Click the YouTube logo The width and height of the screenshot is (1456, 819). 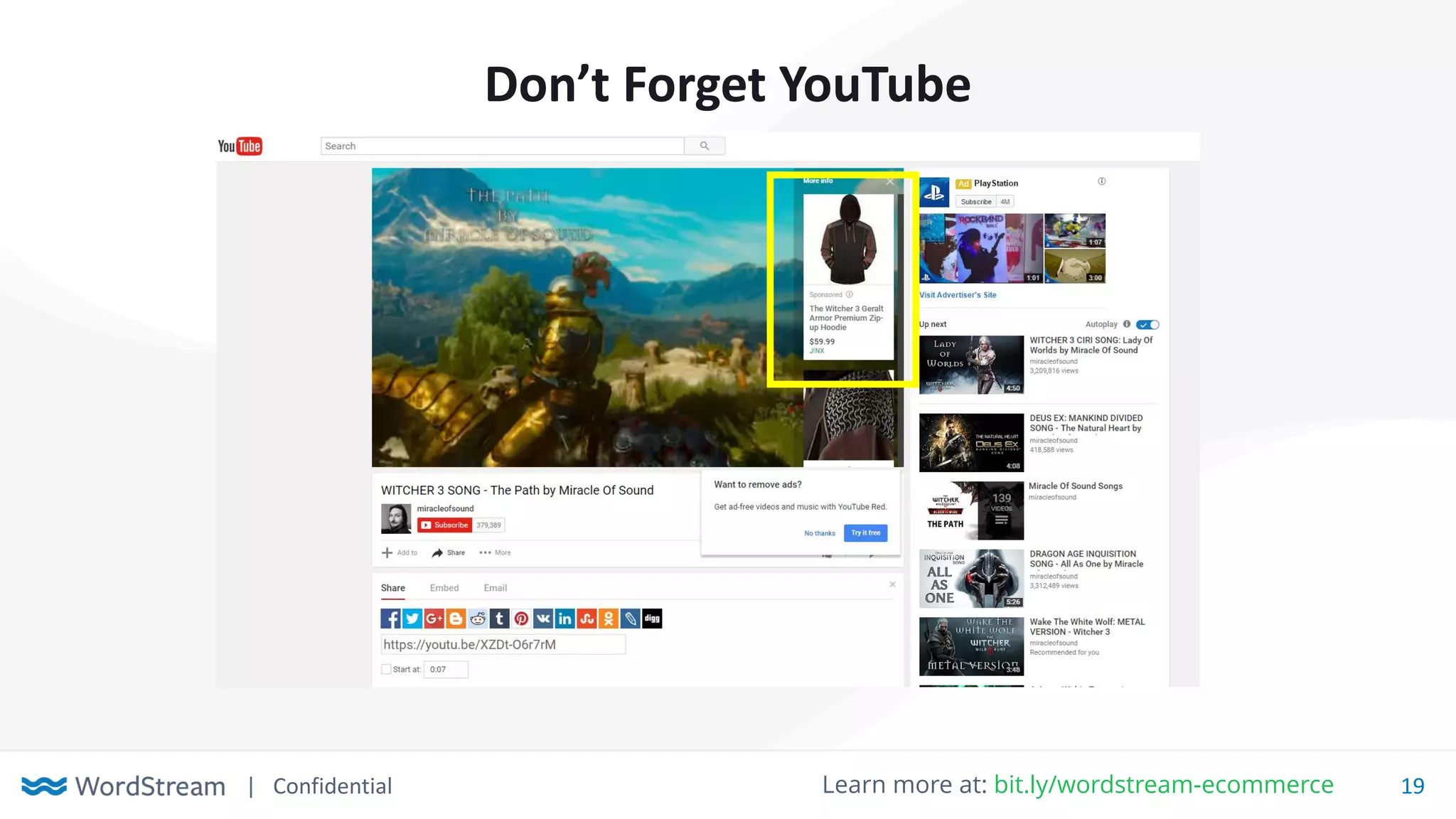coord(240,146)
